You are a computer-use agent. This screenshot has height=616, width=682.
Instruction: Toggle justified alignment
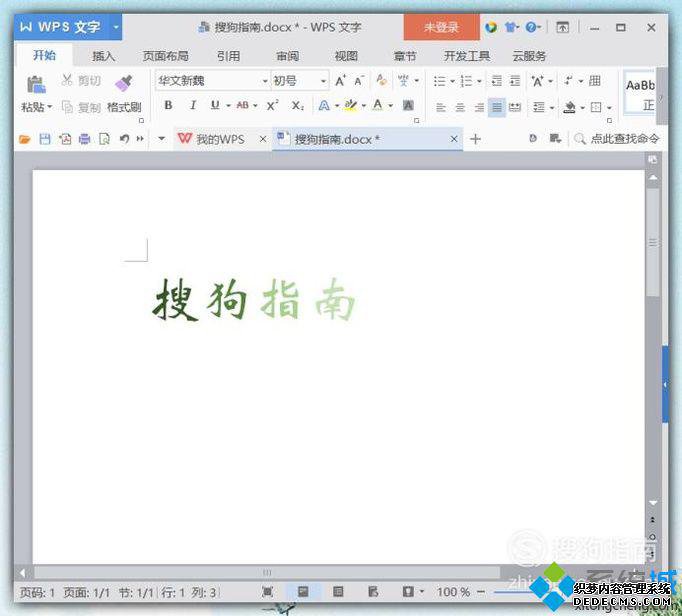tap(497, 107)
